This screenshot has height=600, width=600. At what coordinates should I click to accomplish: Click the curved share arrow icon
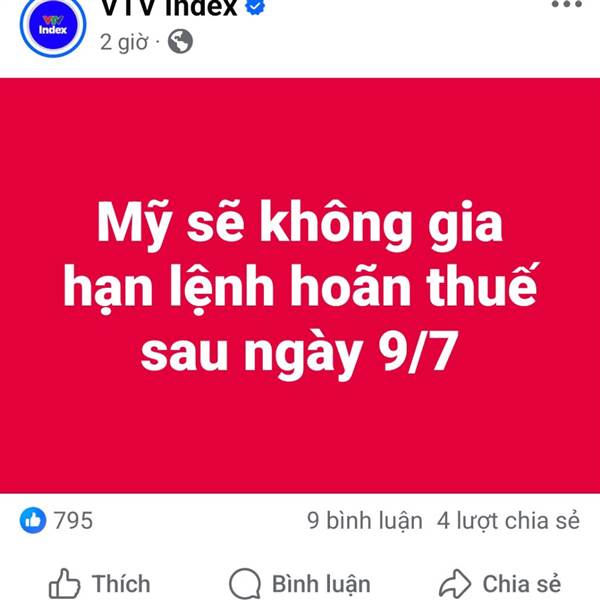[455, 584]
